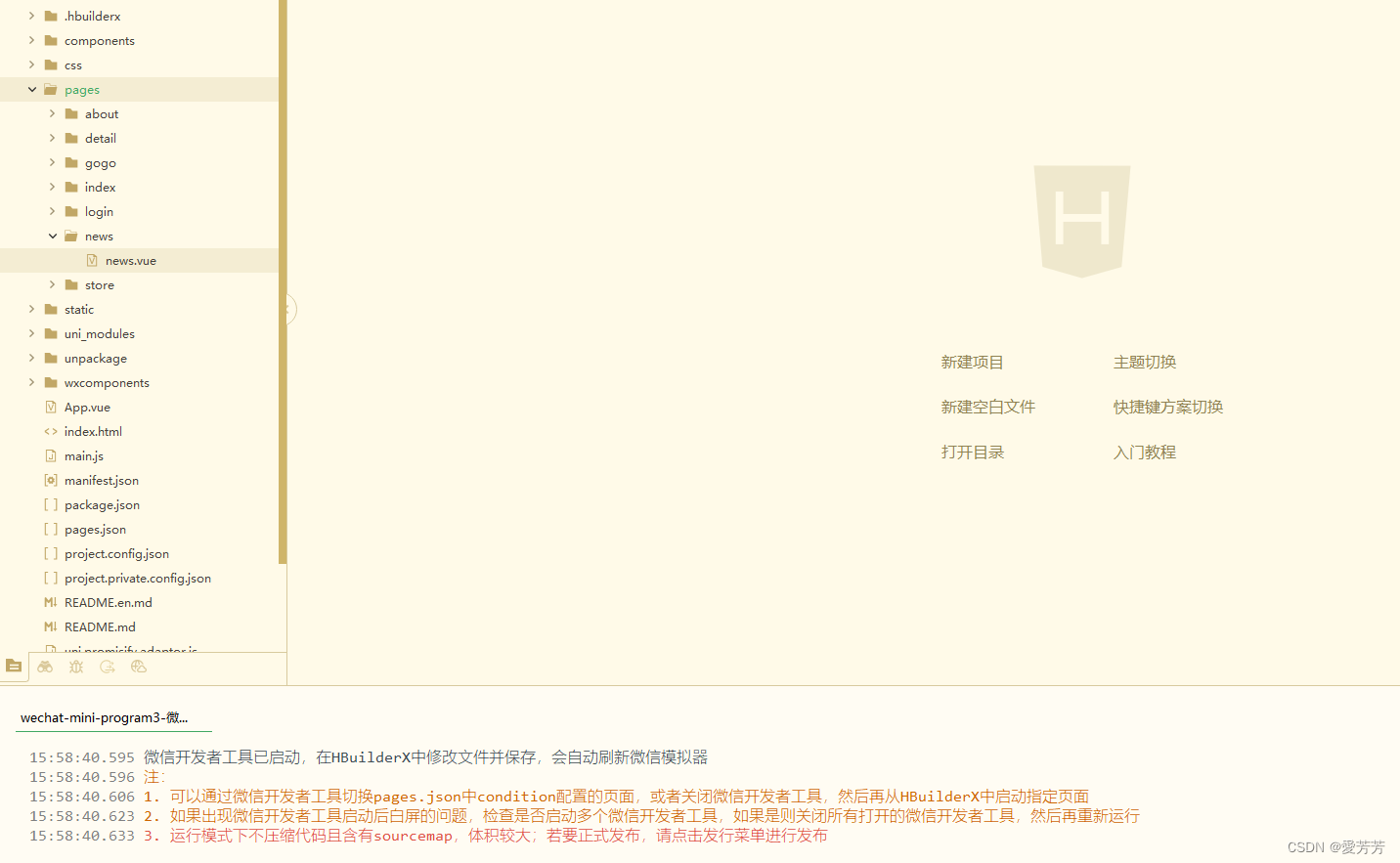Select the about folder label
Viewport: 1400px width, 863px height.
tap(102, 113)
